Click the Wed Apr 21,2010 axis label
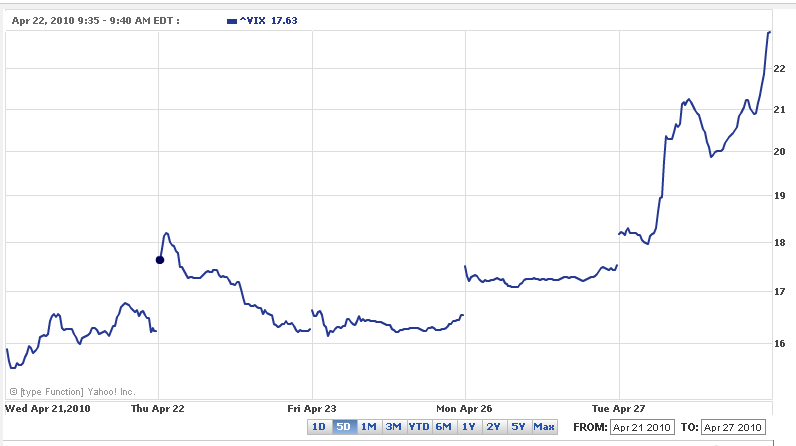 coord(48,408)
